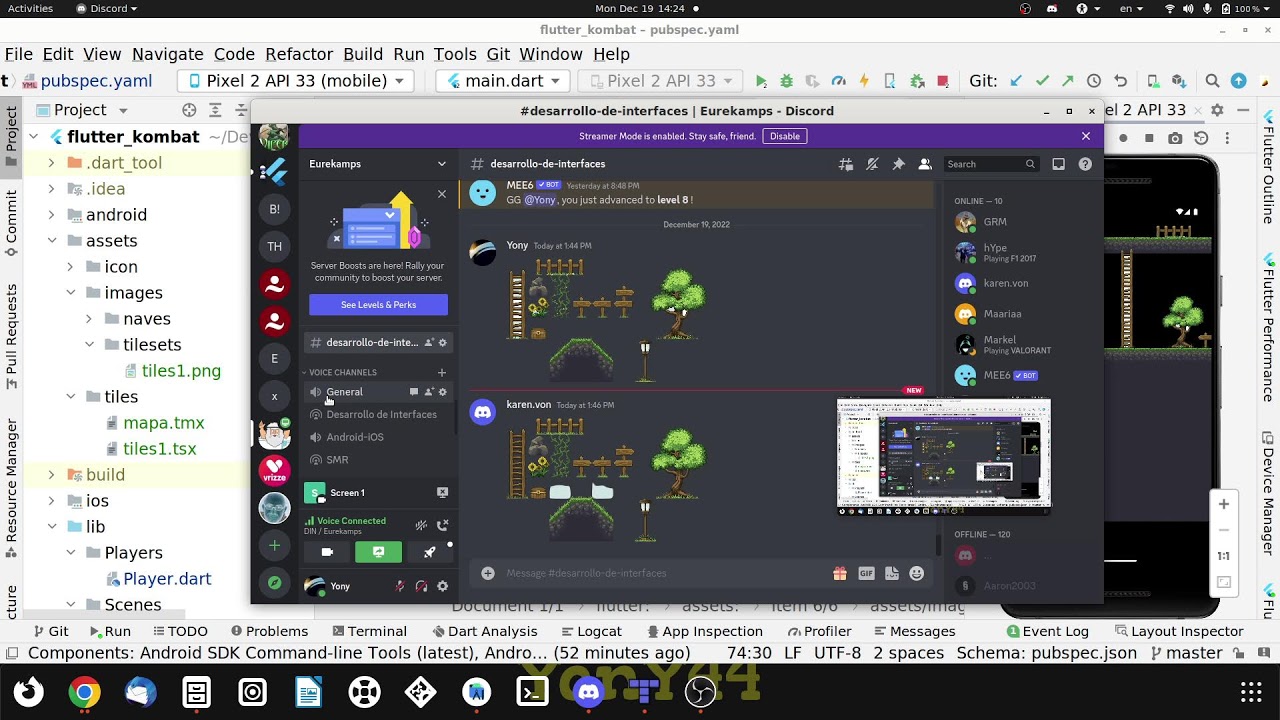Expand the naves folder
1280x720 pixels.
(89, 319)
